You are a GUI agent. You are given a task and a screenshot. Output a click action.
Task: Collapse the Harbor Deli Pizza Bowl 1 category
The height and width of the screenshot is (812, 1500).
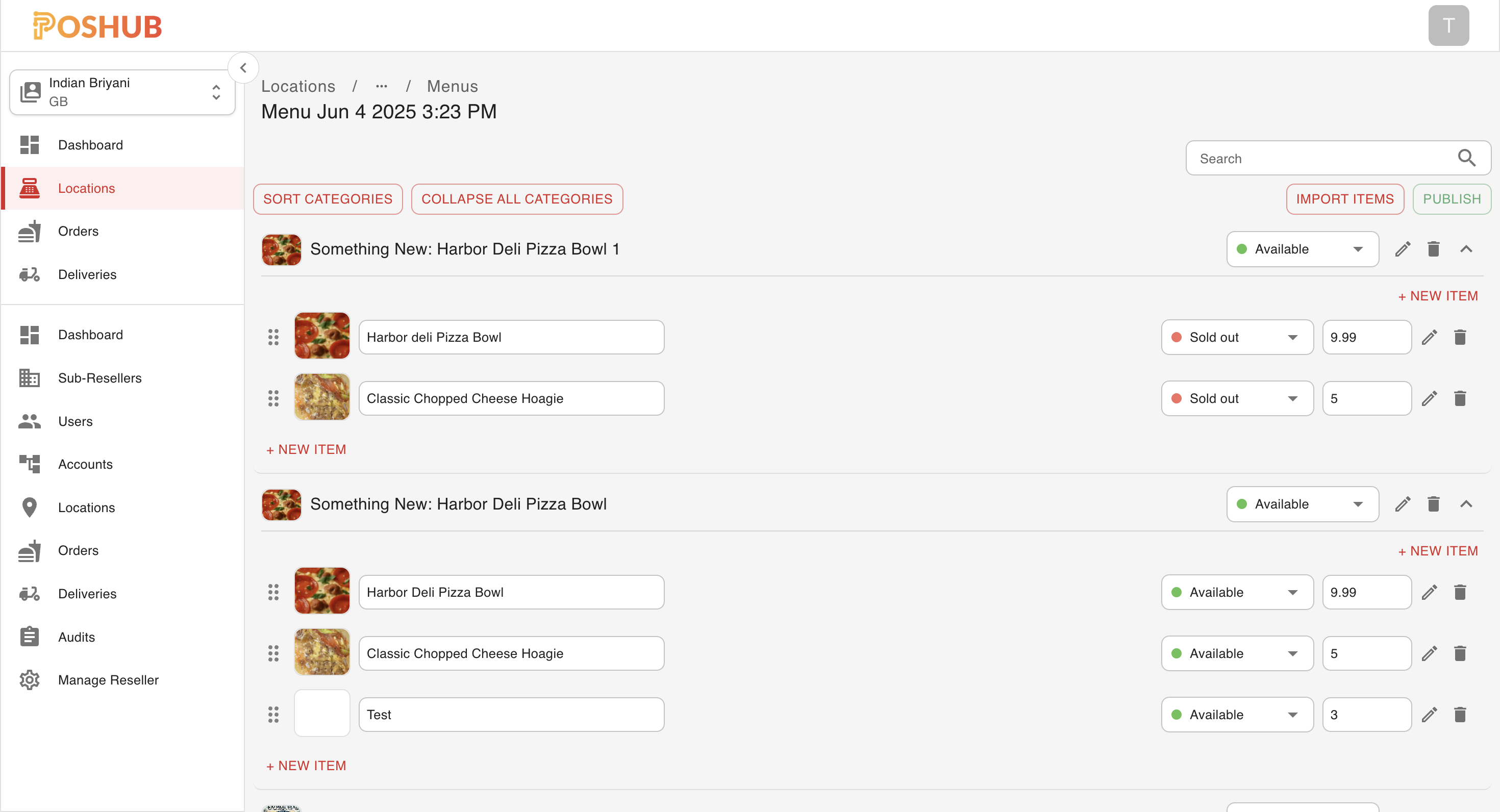[1466, 249]
